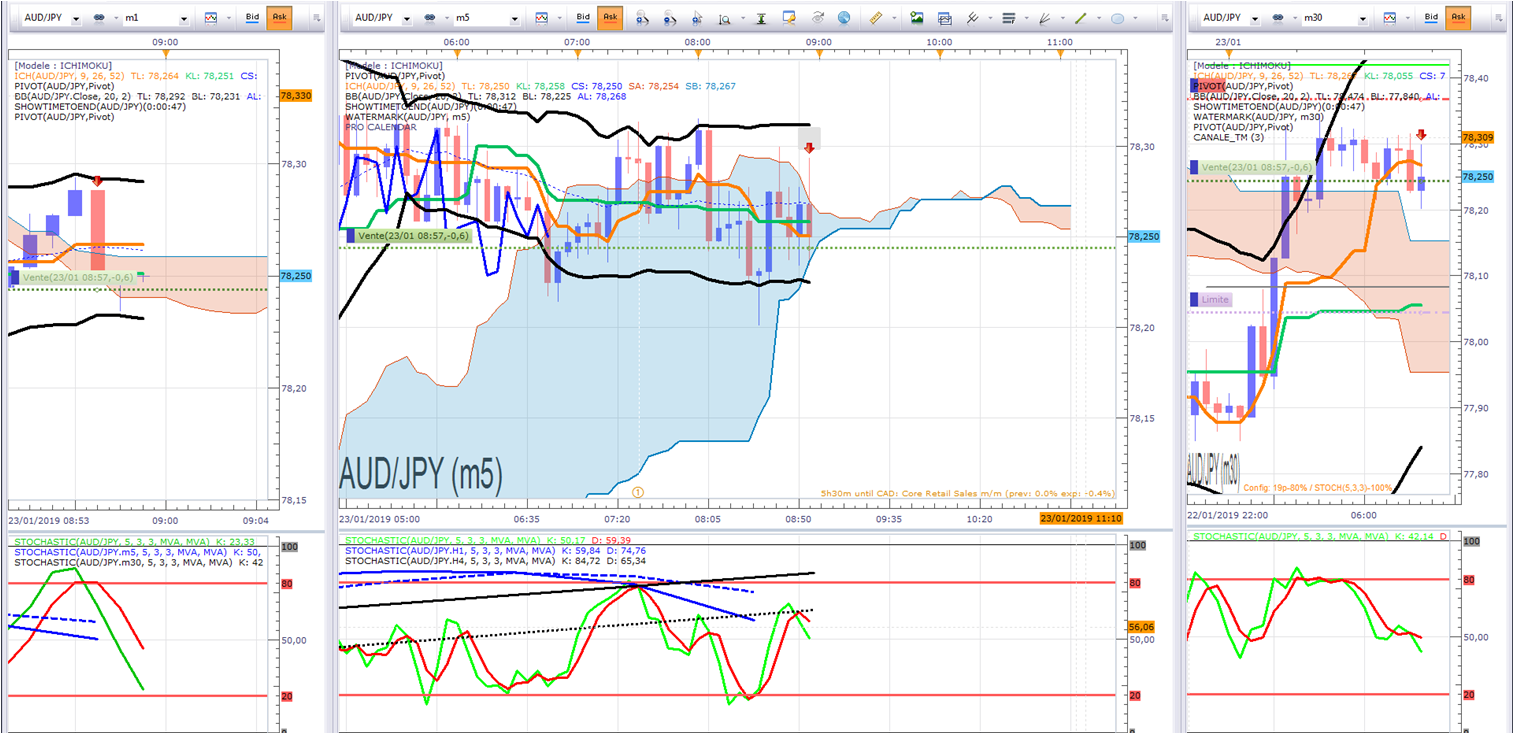Toggle Bid price display on the m1 chart

(253, 18)
